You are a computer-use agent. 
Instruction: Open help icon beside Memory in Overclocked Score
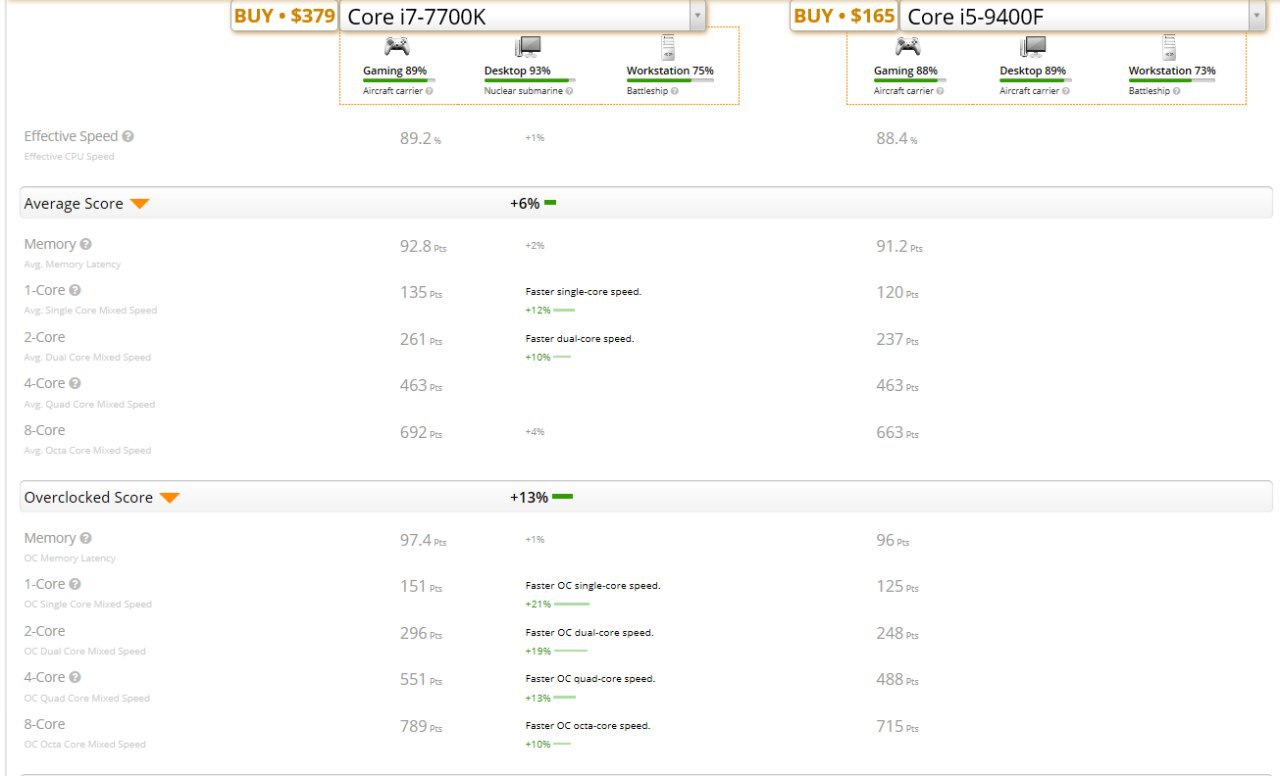coord(86,538)
